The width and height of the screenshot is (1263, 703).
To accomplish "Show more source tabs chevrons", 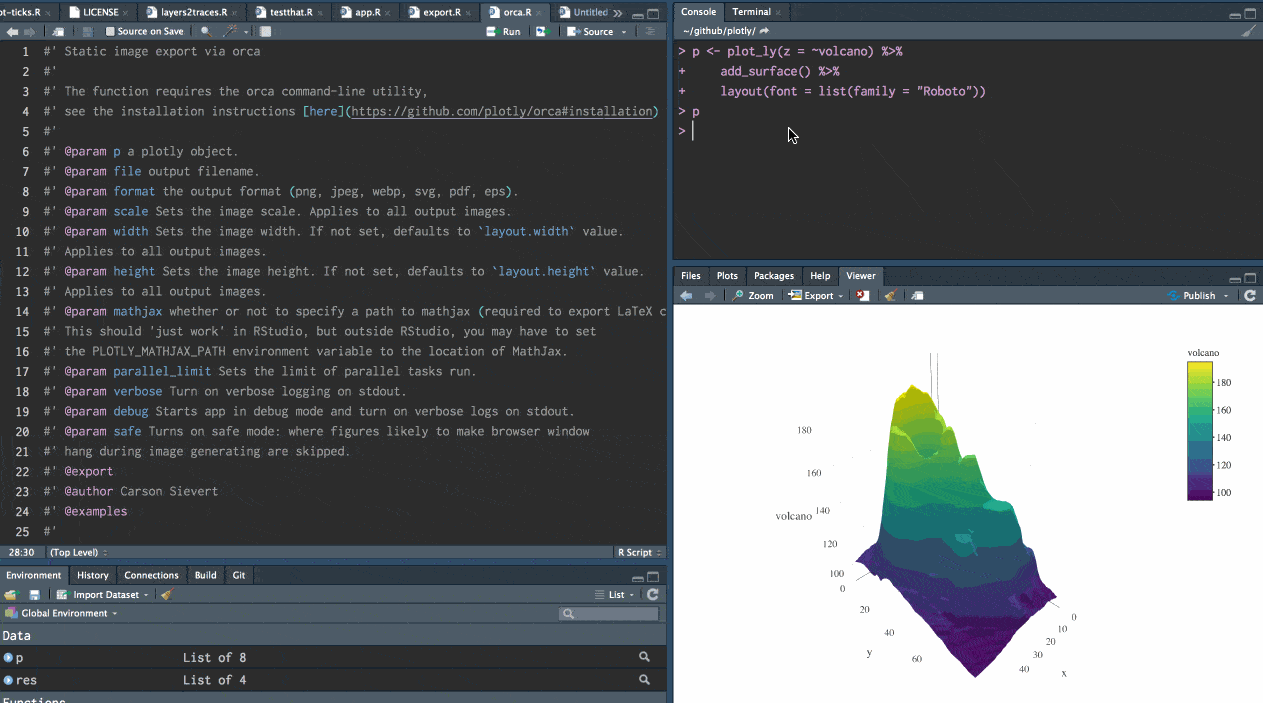I will click(618, 13).
